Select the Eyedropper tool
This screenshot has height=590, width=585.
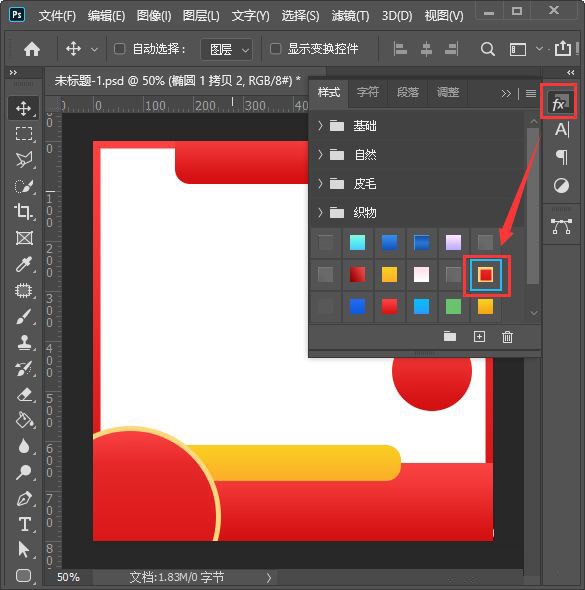coord(24,265)
